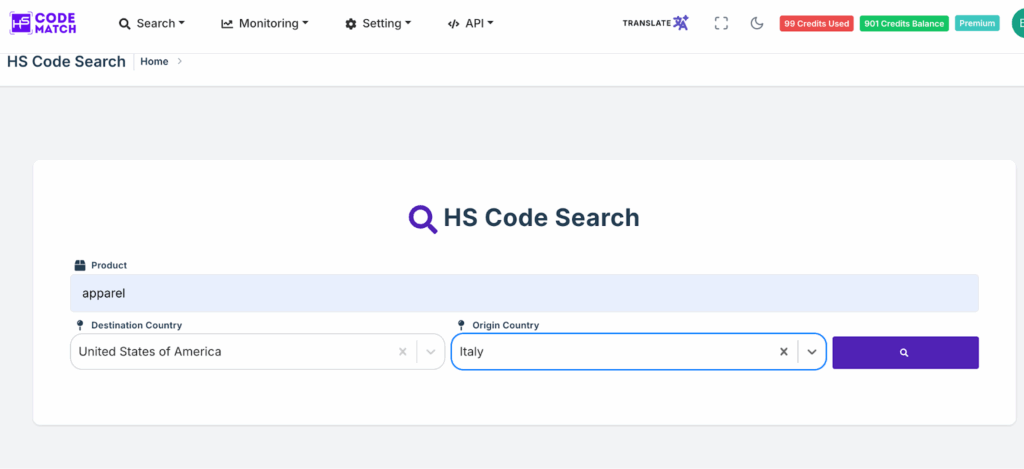
Task: Clear the Destination Country selection
Action: 403,352
